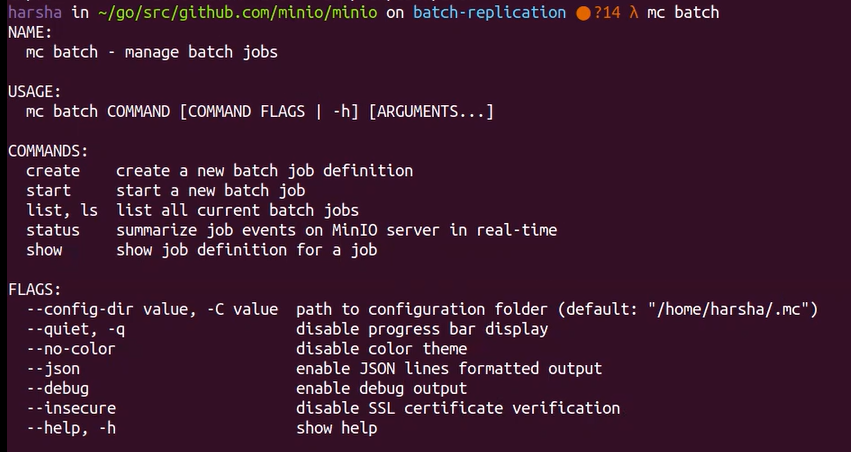The width and height of the screenshot is (851, 452).
Task: Click the 'show help' description
Action: [x=336, y=428]
